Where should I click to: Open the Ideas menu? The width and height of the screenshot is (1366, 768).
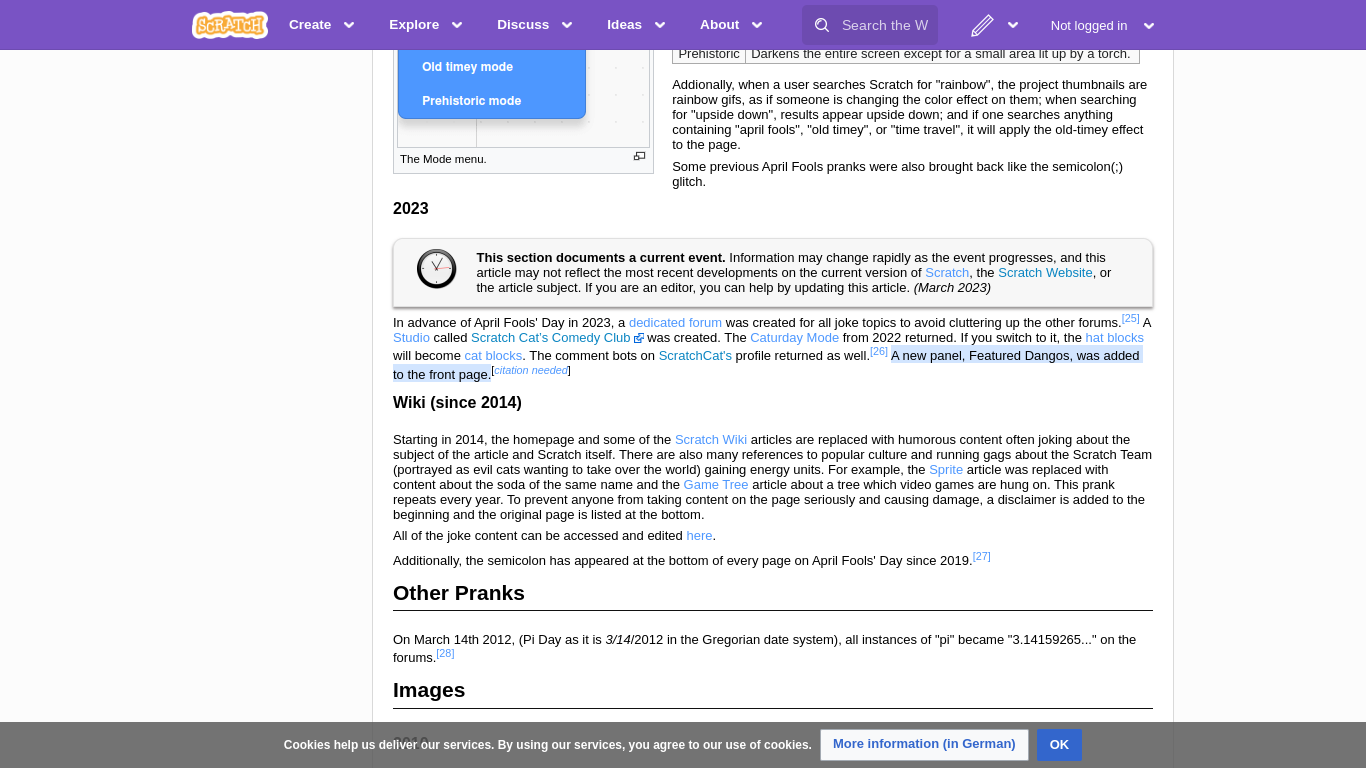(635, 24)
